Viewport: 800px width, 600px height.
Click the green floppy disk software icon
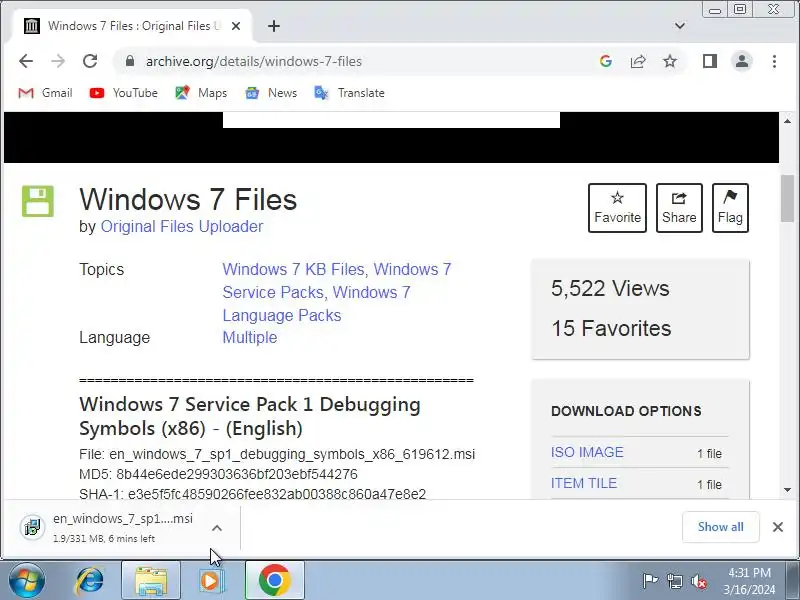coord(38,201)
